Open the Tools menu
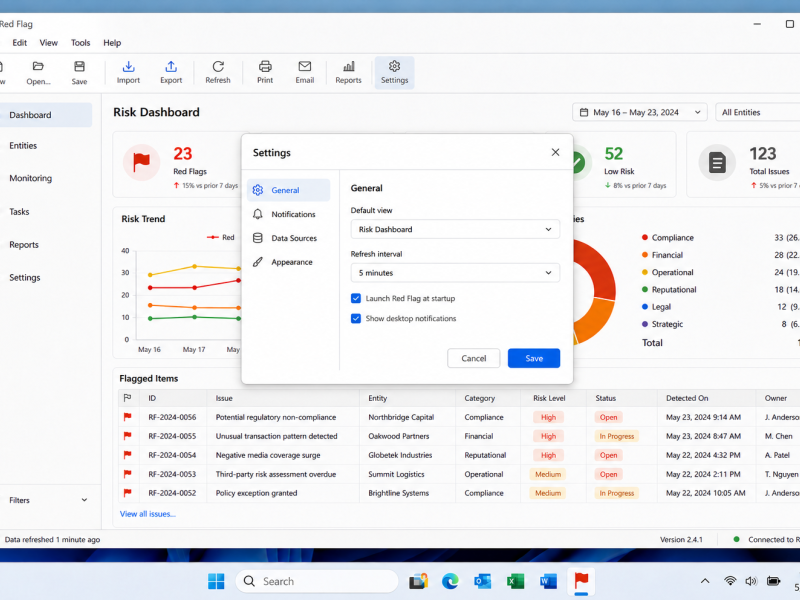800x600 pixels. [x=80, y=43]
